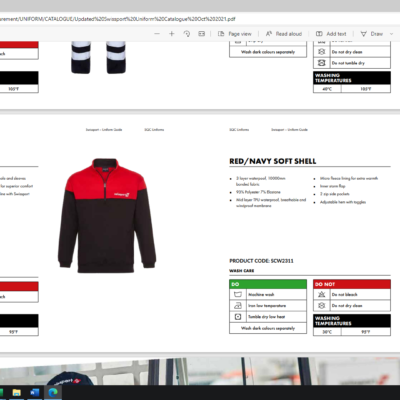Click the 40°C temperature cell

click(327, 89)
